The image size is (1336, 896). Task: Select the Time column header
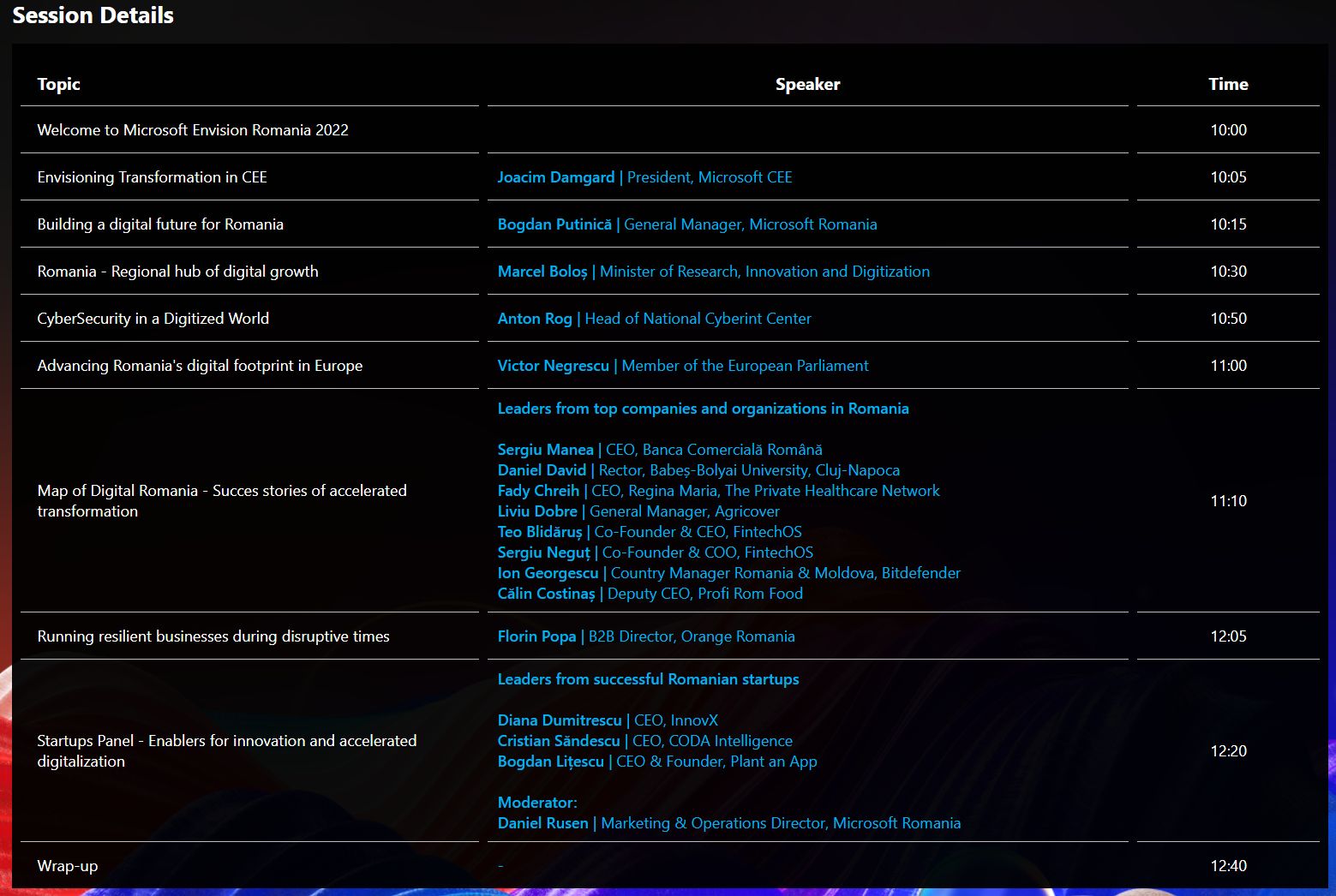pos(1228,84)
